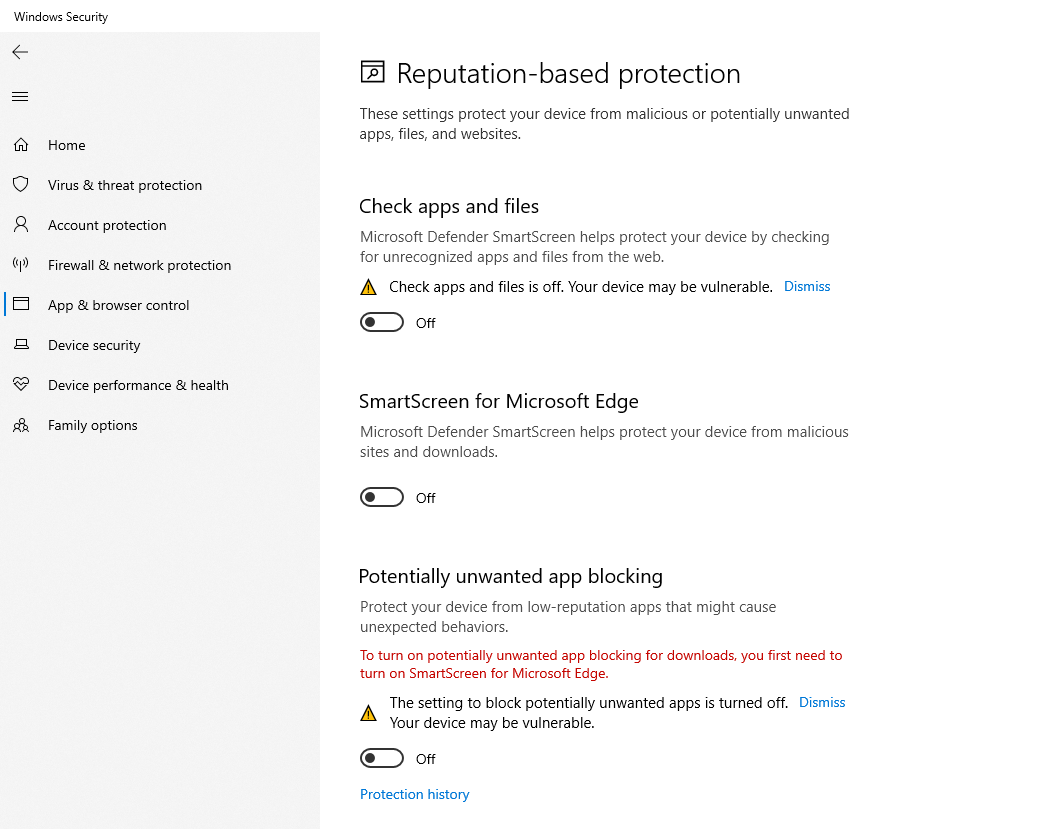Click the Account protection person icon
Viewport: 1051px width, 829px height.
[x=21, y=225]
